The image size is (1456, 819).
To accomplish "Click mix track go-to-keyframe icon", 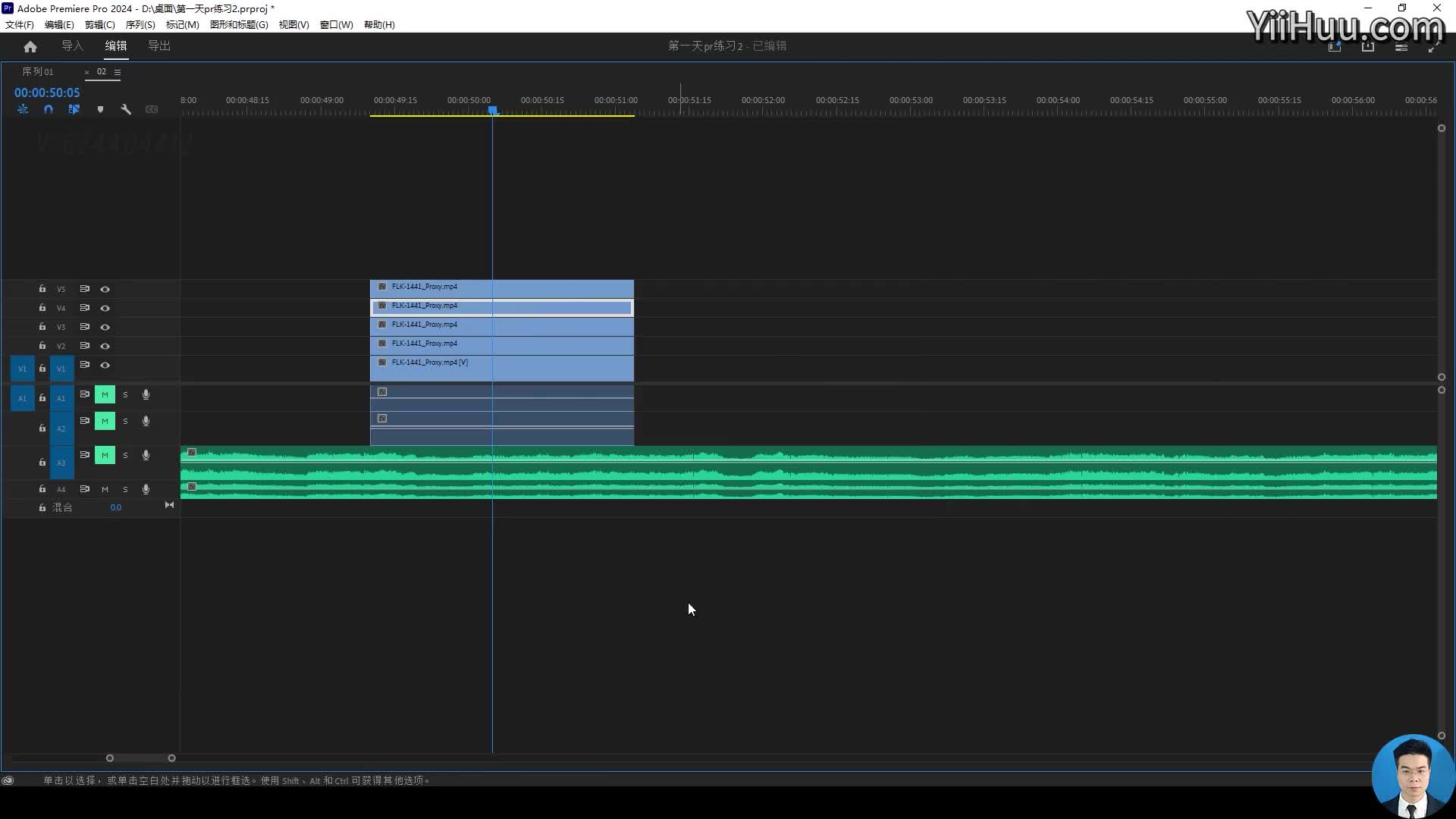I will click(169, 505).
